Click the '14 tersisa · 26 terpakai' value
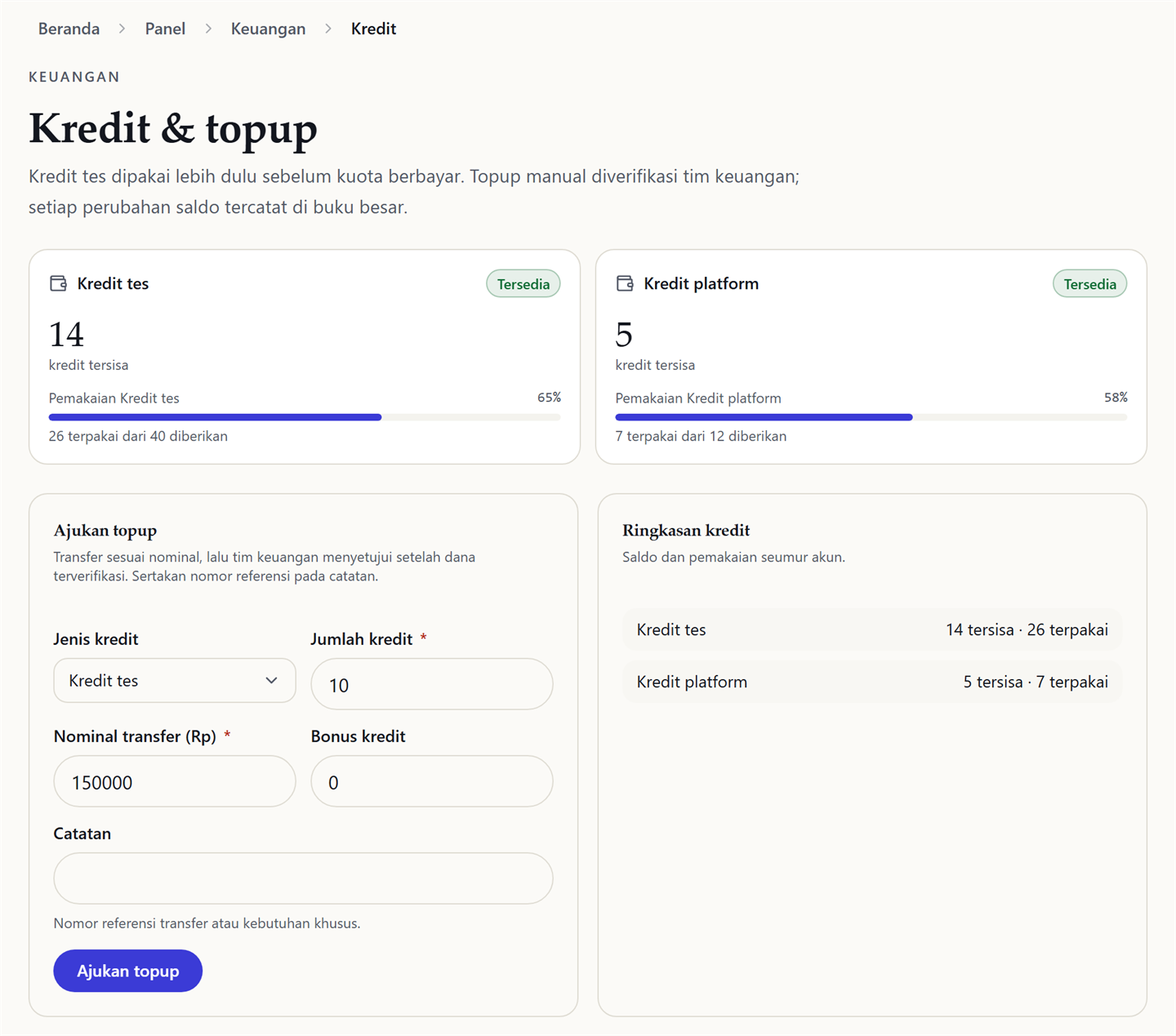This screenshot has width=1176, height=1036. pos(1027,629)
